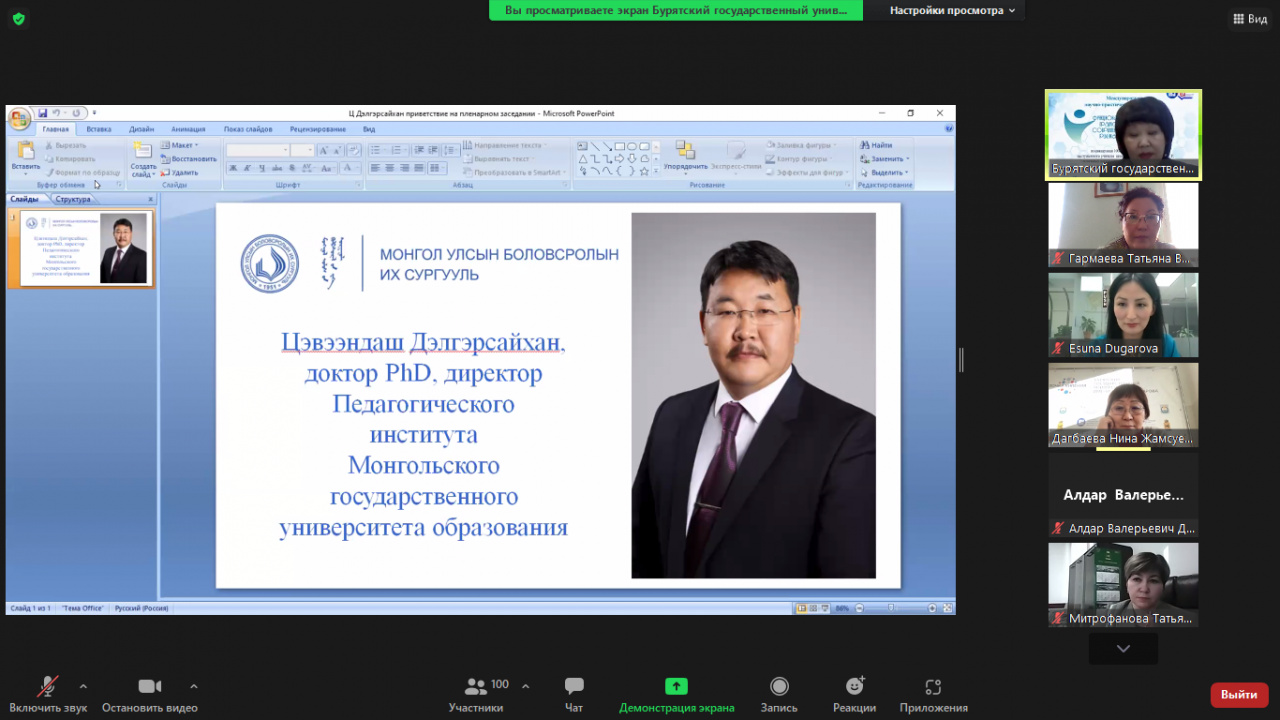1280x720 pixels.
Task: Adjust the PowerPoint zoom slider
Action: (x=891, y=608)
